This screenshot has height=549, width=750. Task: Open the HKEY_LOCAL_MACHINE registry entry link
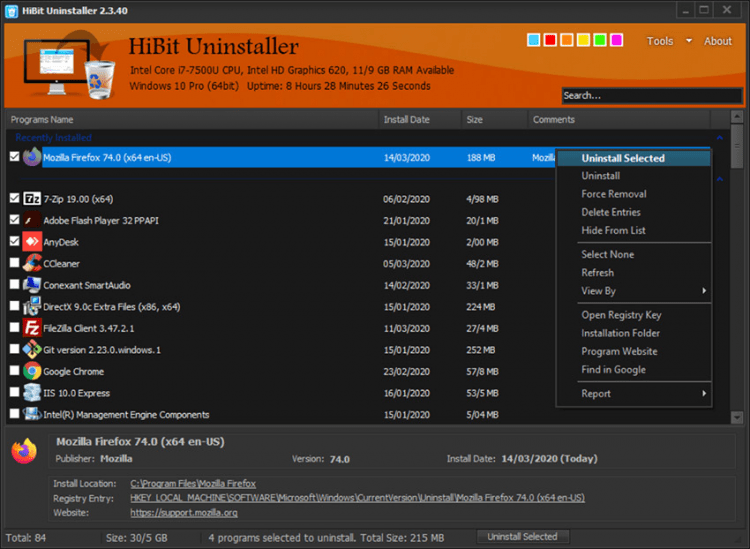click(x=357, y=498)
